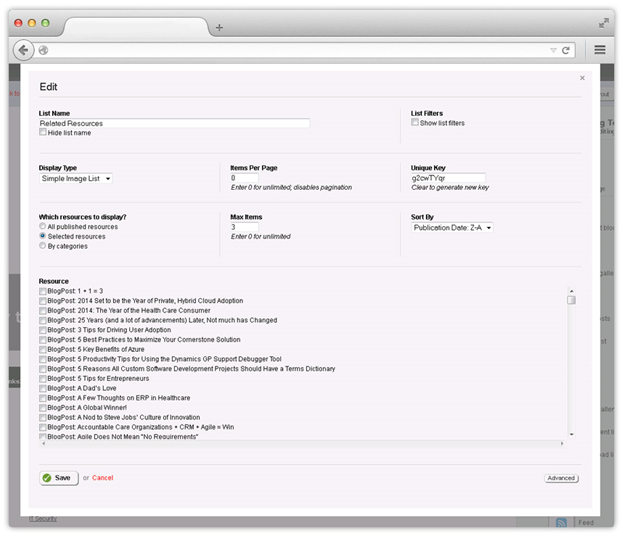Click the Advanced button
The image size is (623, 536).
tap(561, 478)
